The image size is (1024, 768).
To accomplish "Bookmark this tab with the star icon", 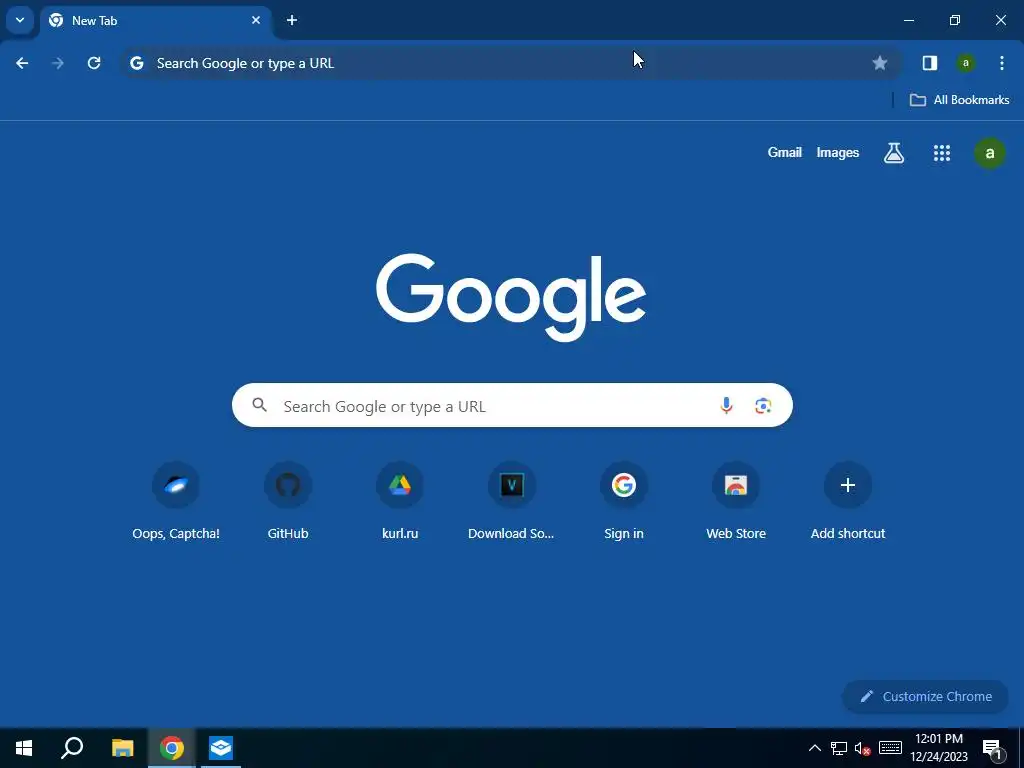I will 880,63.
